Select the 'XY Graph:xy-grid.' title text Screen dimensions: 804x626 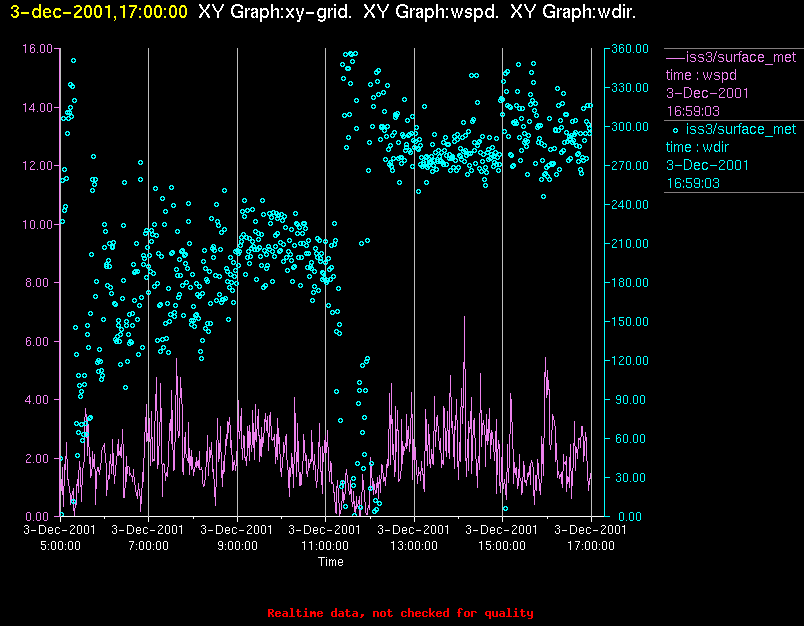click(x=275, y=12)
